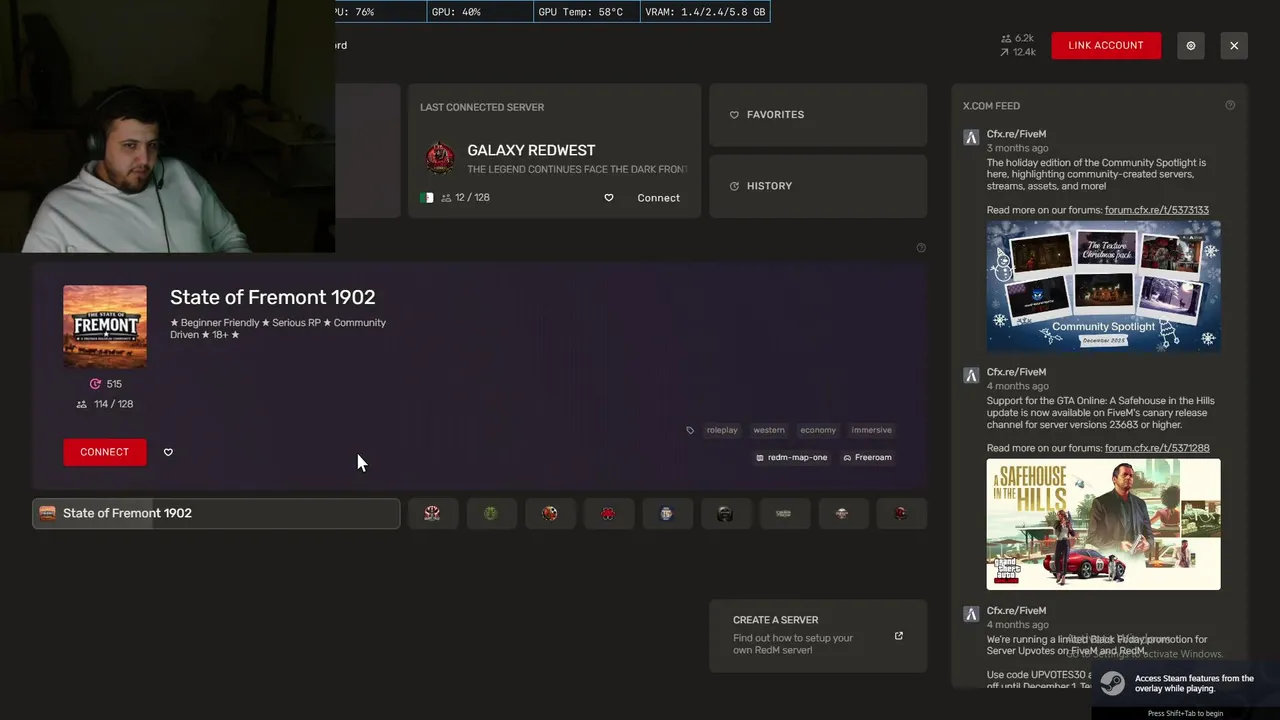Click the Algerian flag on Galaxy Redwest

click(x=427, y=198)
